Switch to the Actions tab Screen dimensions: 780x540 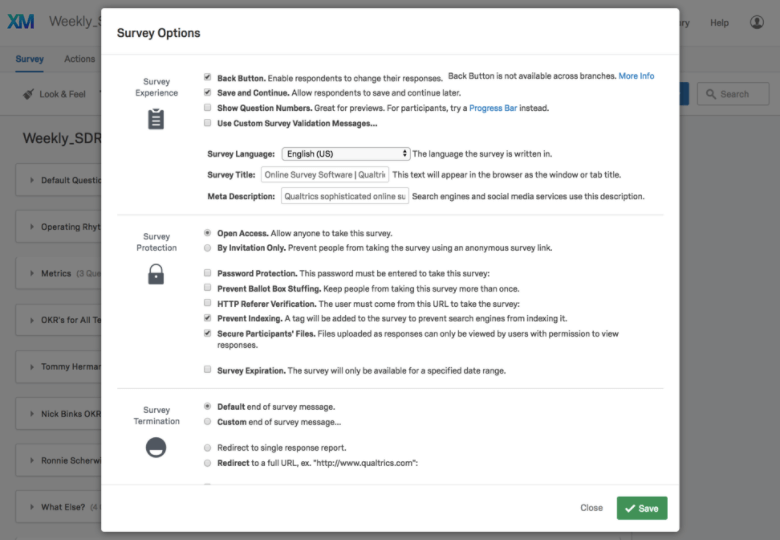click(x=80, y=59)
